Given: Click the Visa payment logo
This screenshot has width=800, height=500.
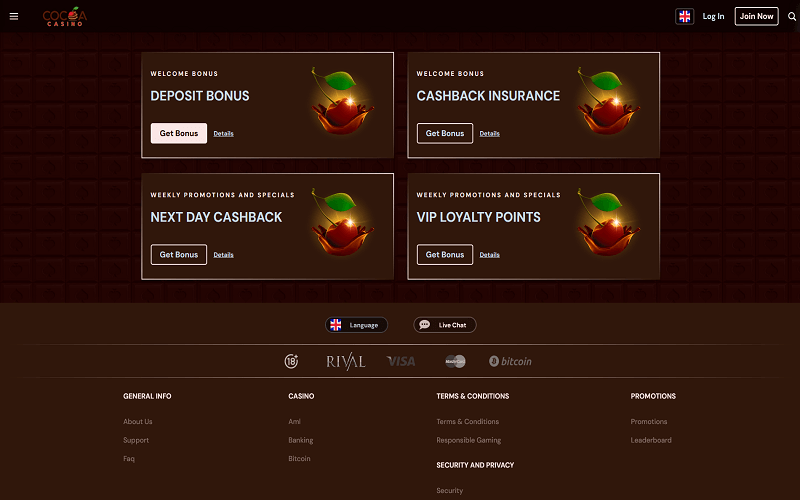Looking at the screenshot, I should click(x=401, y=361).
